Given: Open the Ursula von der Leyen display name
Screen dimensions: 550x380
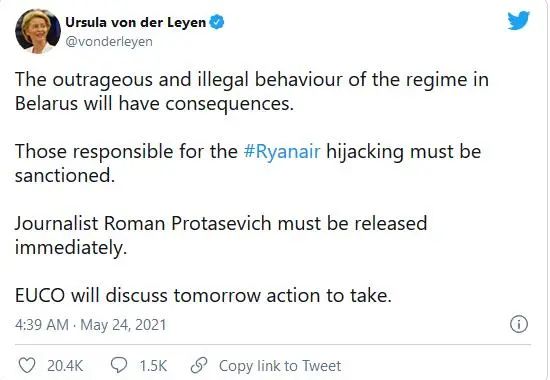Looking at the screenshot, I should click(x=135, y=22).
